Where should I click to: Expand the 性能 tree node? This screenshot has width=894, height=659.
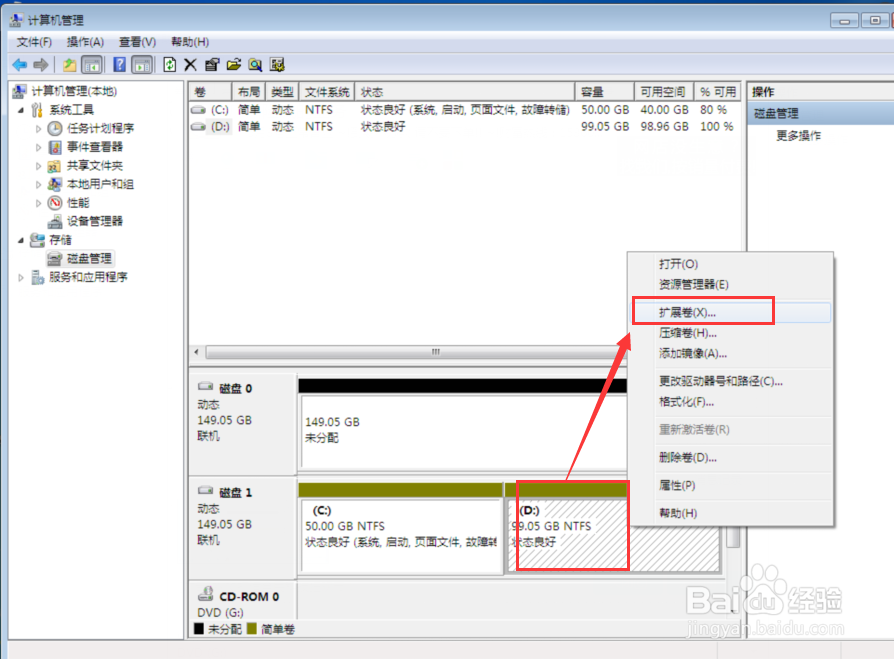tap(39, 203)
